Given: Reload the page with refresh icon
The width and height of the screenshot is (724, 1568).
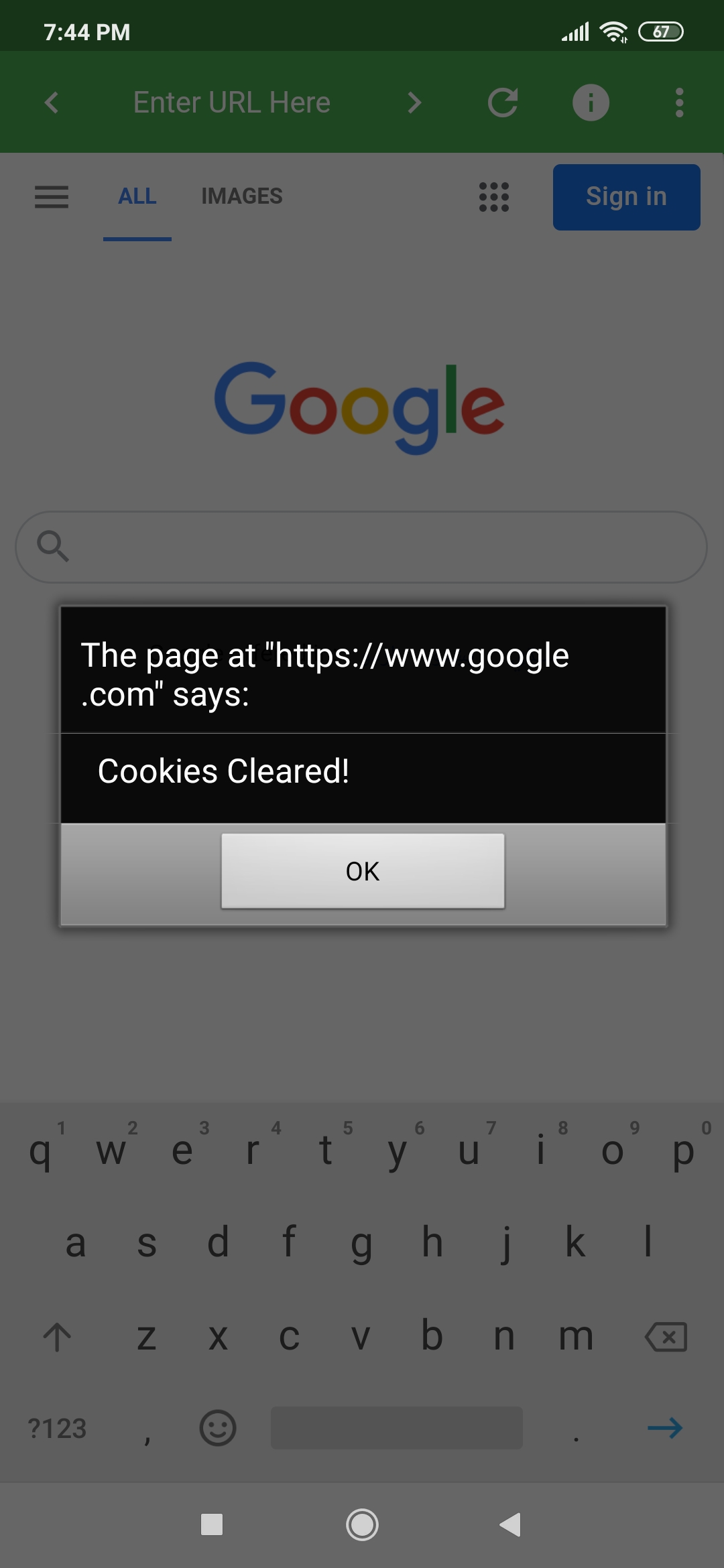Looking at the screenshot, I should (x=503, y=103).
